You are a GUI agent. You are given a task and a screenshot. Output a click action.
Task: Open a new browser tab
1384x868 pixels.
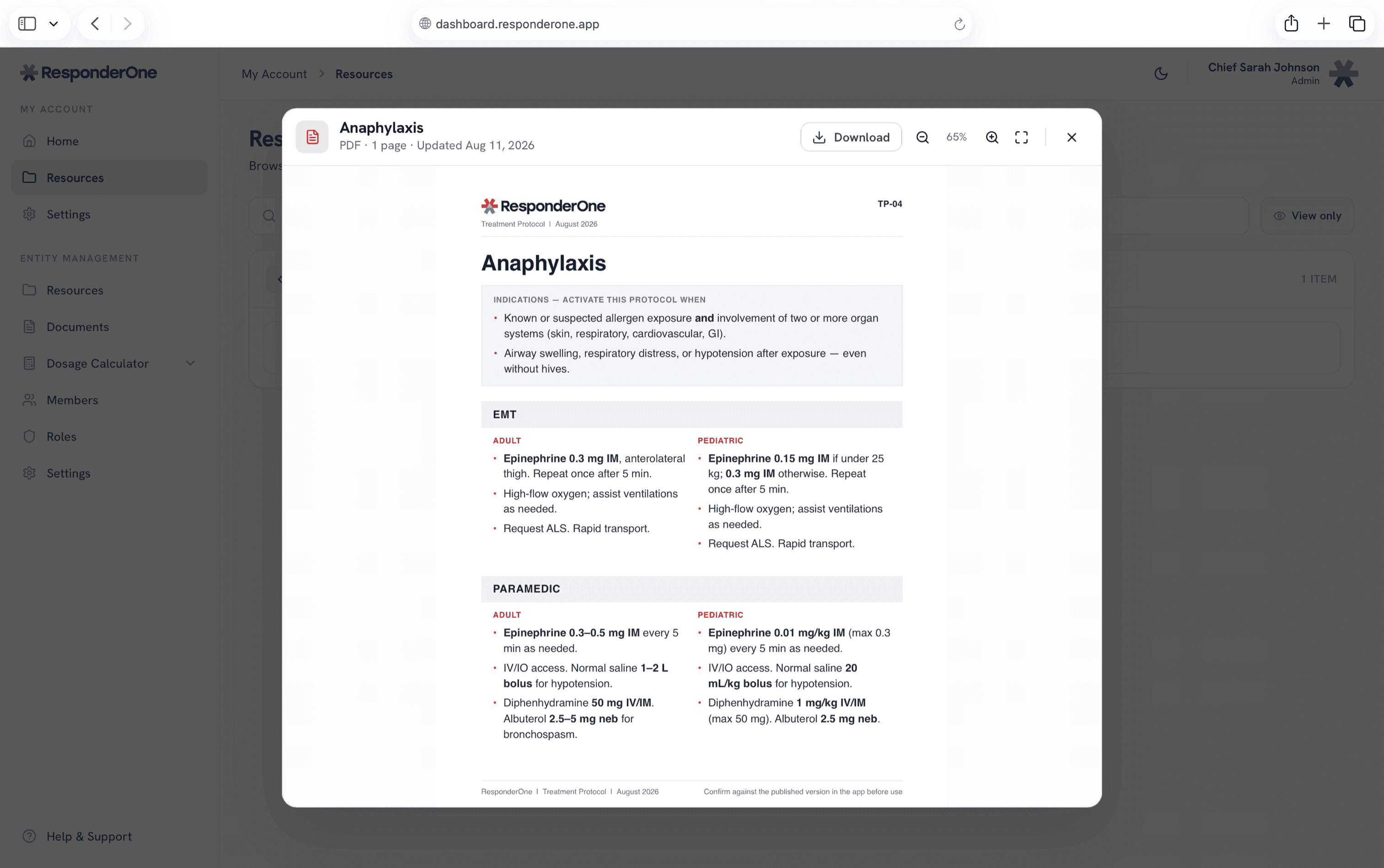1324,23
